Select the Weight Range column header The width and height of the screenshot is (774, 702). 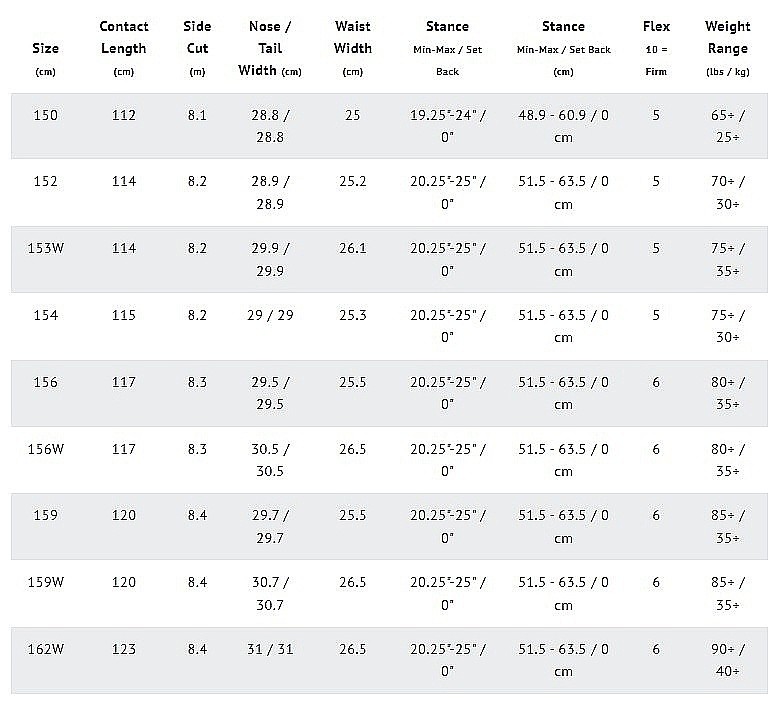click(x=727, y=38)
